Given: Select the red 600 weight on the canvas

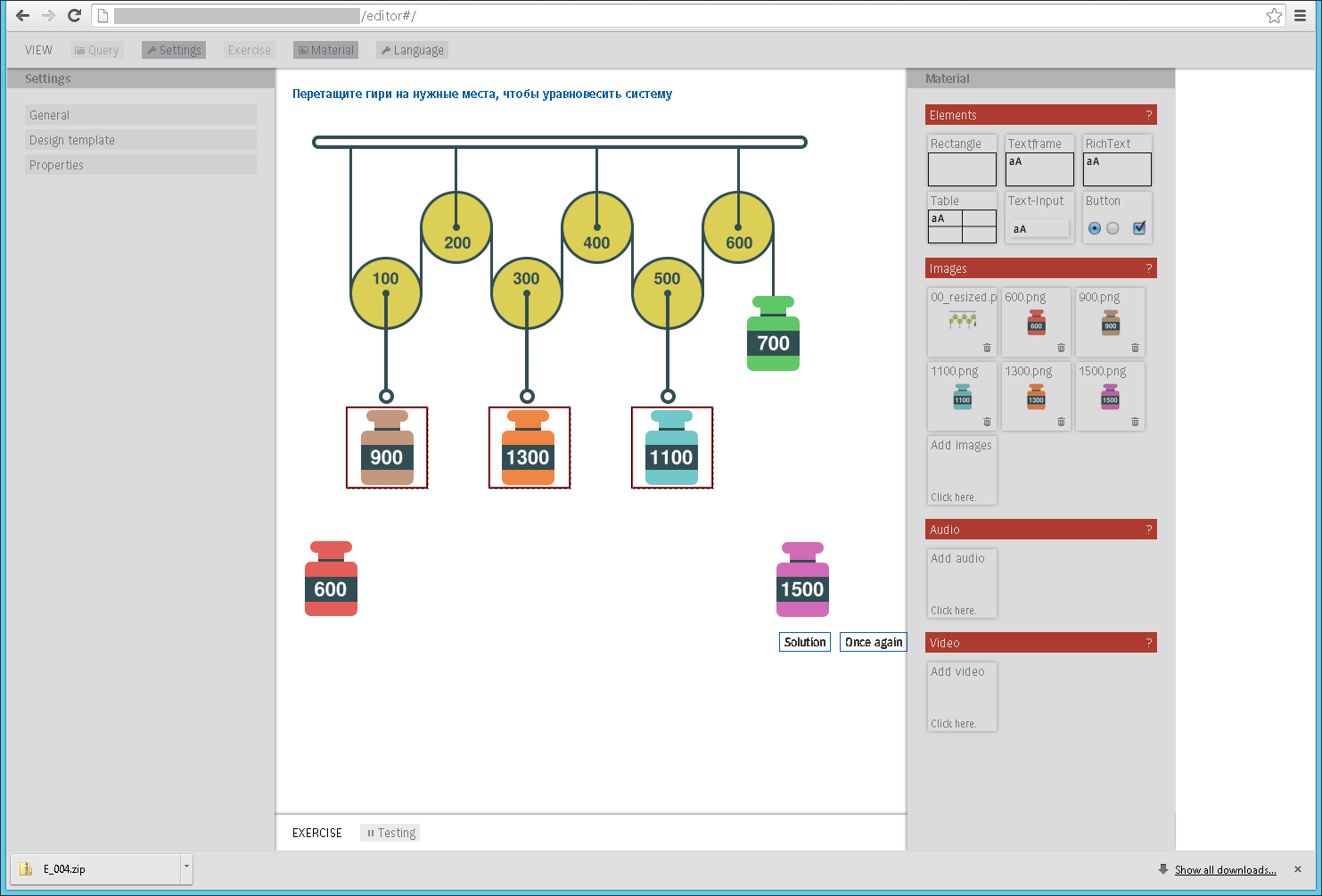Looking at the screenshot, I should (331, 579).
